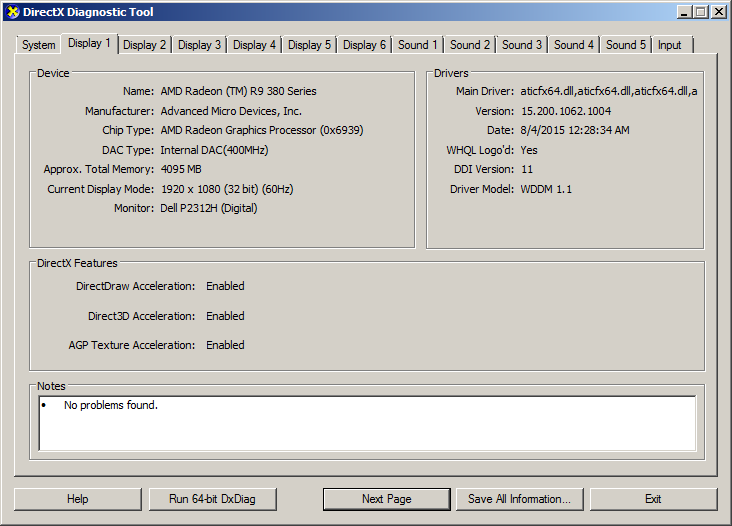Open the Sound 5 tab
The width and height of the screenshot is (732, 526).
click(x=626, y=45)
